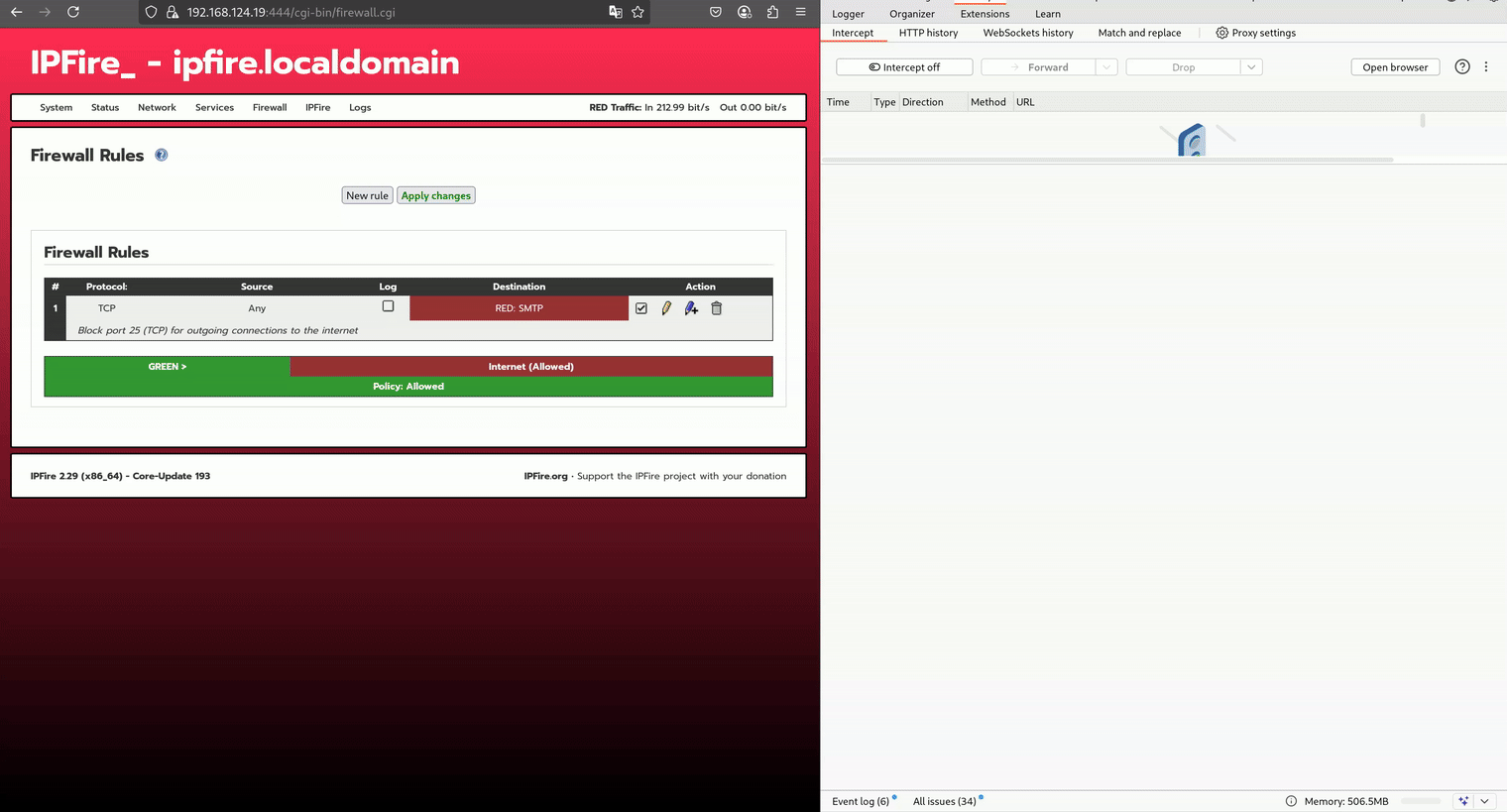Click the lock icon with connection warning
The width and height of the screenshot is (1507, 812).
pos(173,12)
